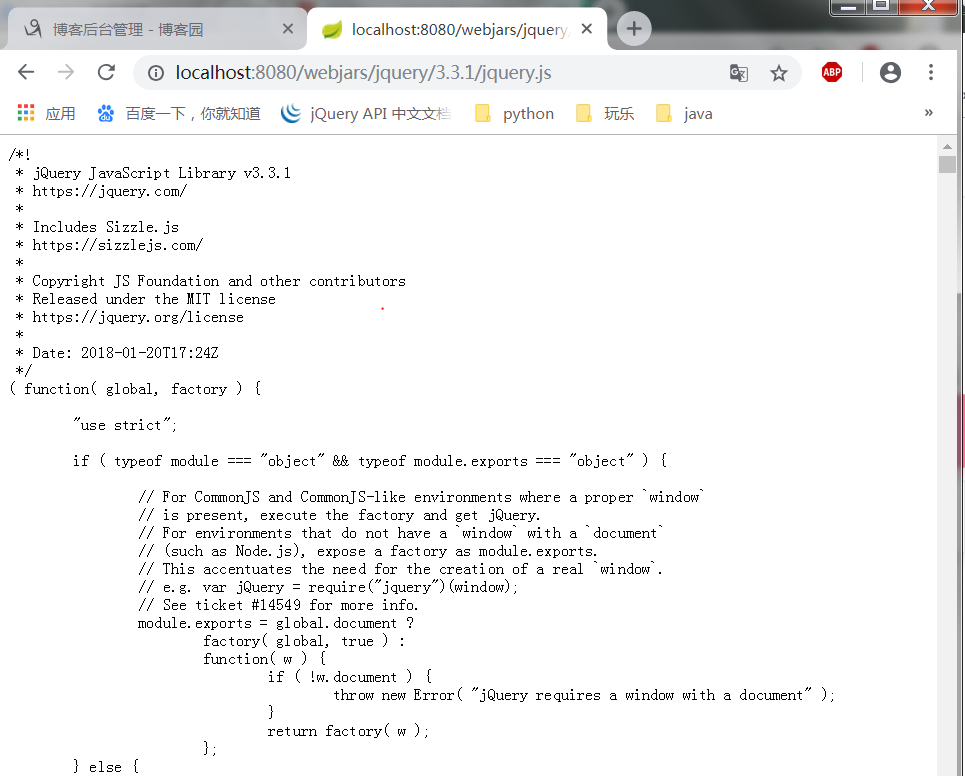Reload the jquery.js page
Image resolution: width=965 pixels, height=776 pixels.
click(106, 73)
